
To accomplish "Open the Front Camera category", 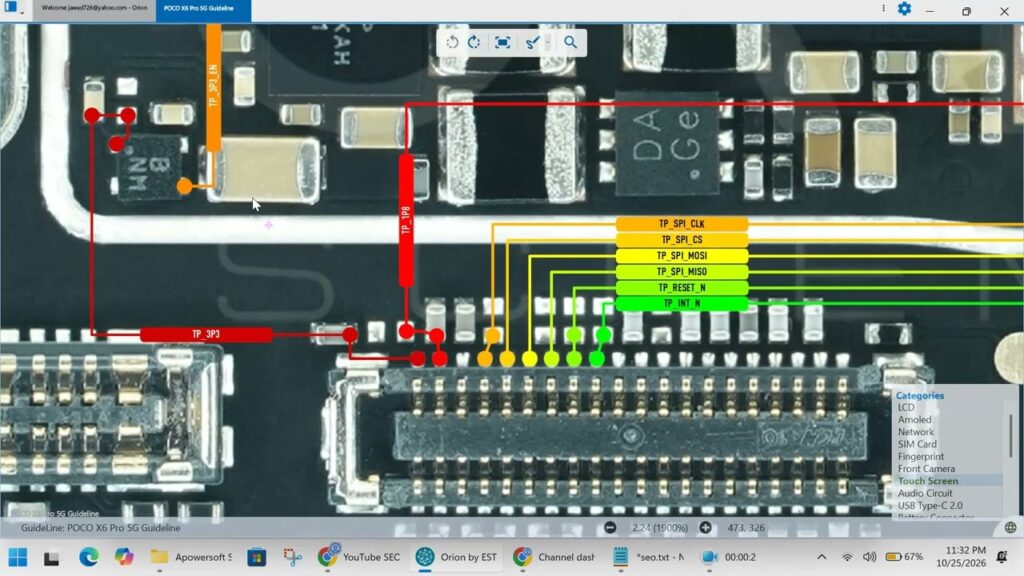I will 926,469.
